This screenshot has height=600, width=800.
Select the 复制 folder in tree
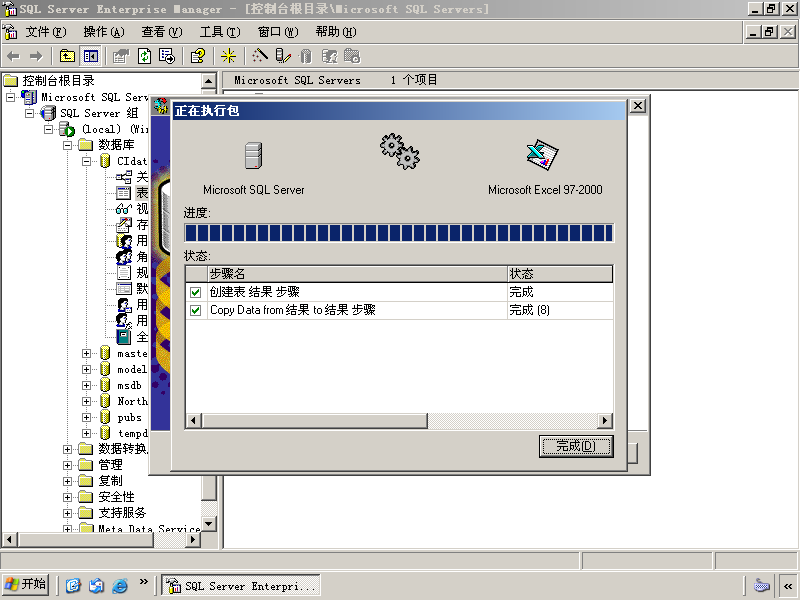110,481
